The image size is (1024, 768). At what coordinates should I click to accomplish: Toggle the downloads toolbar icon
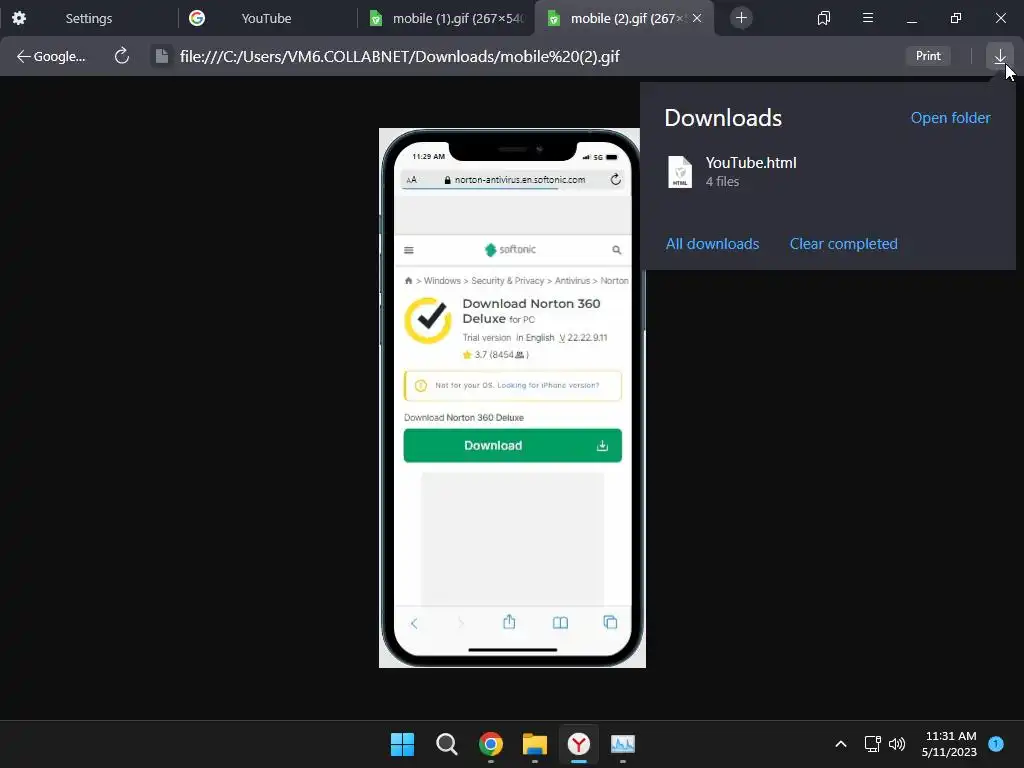(x=1000, y=56)
